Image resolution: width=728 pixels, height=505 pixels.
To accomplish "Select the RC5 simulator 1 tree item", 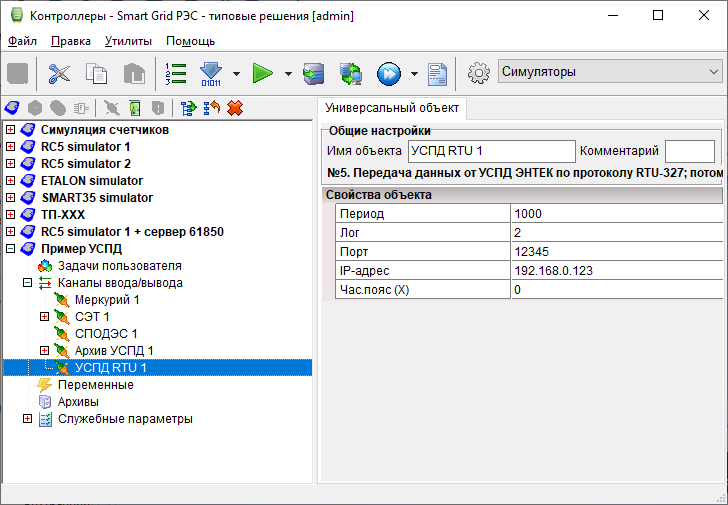I will click(x=85, y=147).
